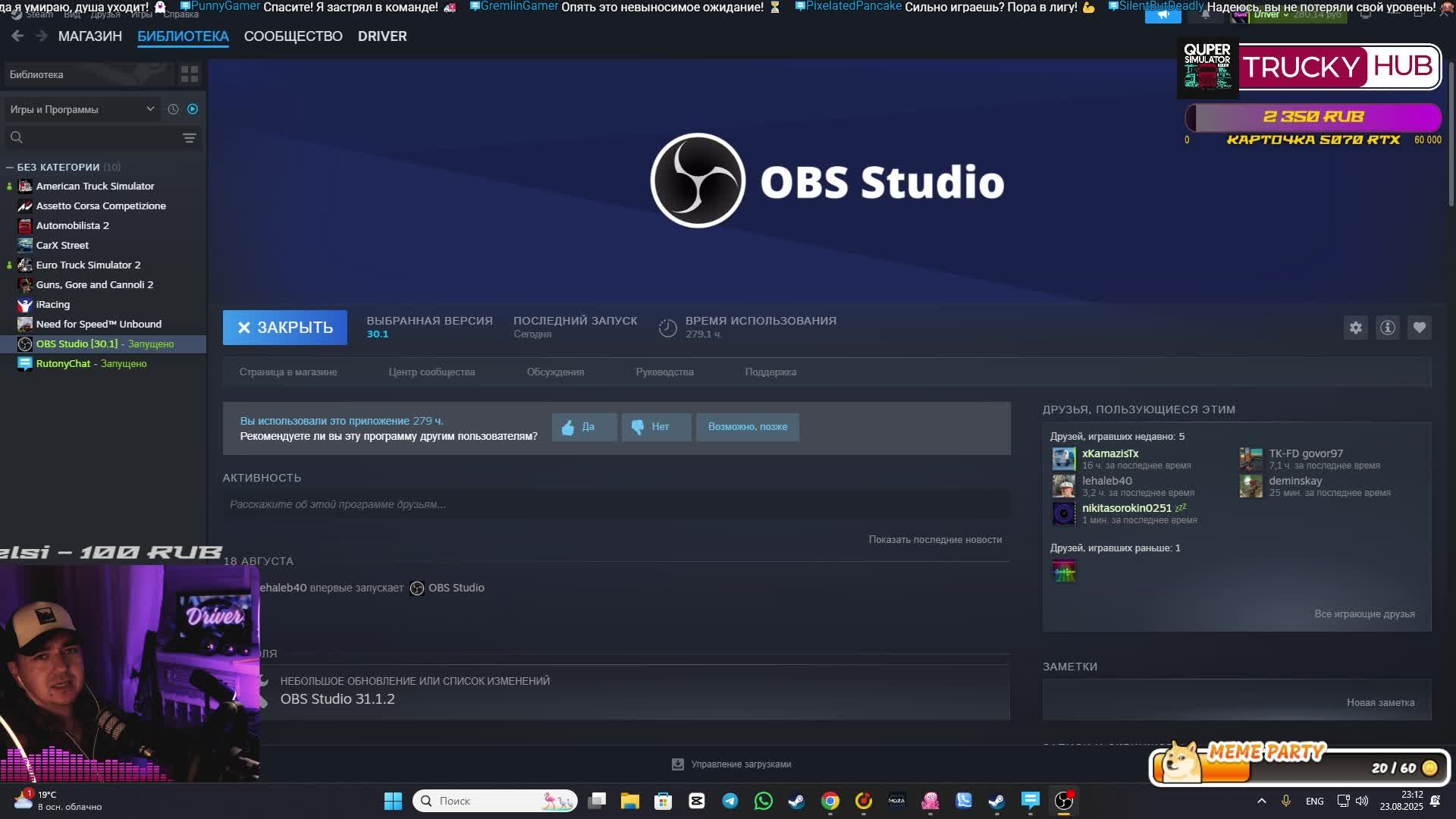Open the МАГАЗИН tab
1456x819 pixels.
(x=90, y=36)
